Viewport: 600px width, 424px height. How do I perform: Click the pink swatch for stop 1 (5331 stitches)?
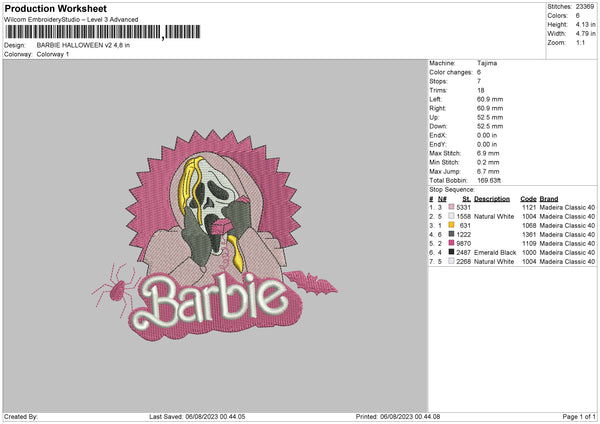click(x=452, y=207)
